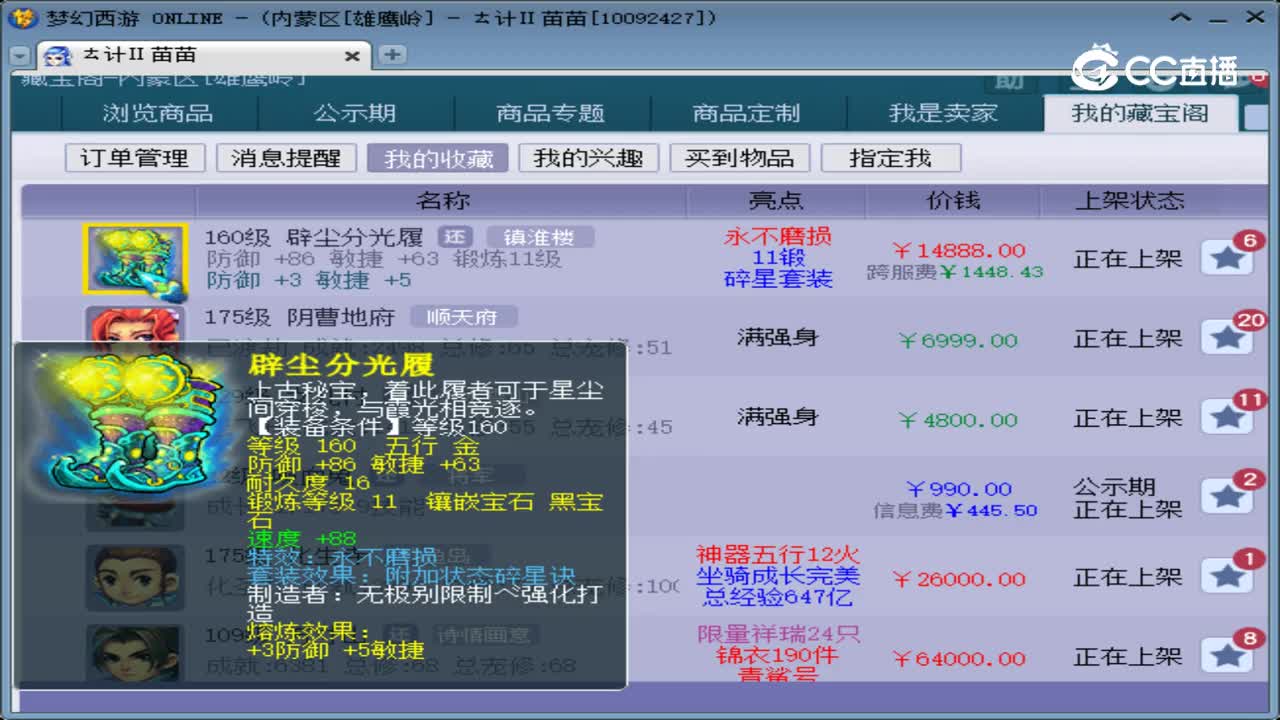
Task: Toggle favorite star on 辟尘分光履 row
Action: pyautogui.click(x=1227, y=259)
